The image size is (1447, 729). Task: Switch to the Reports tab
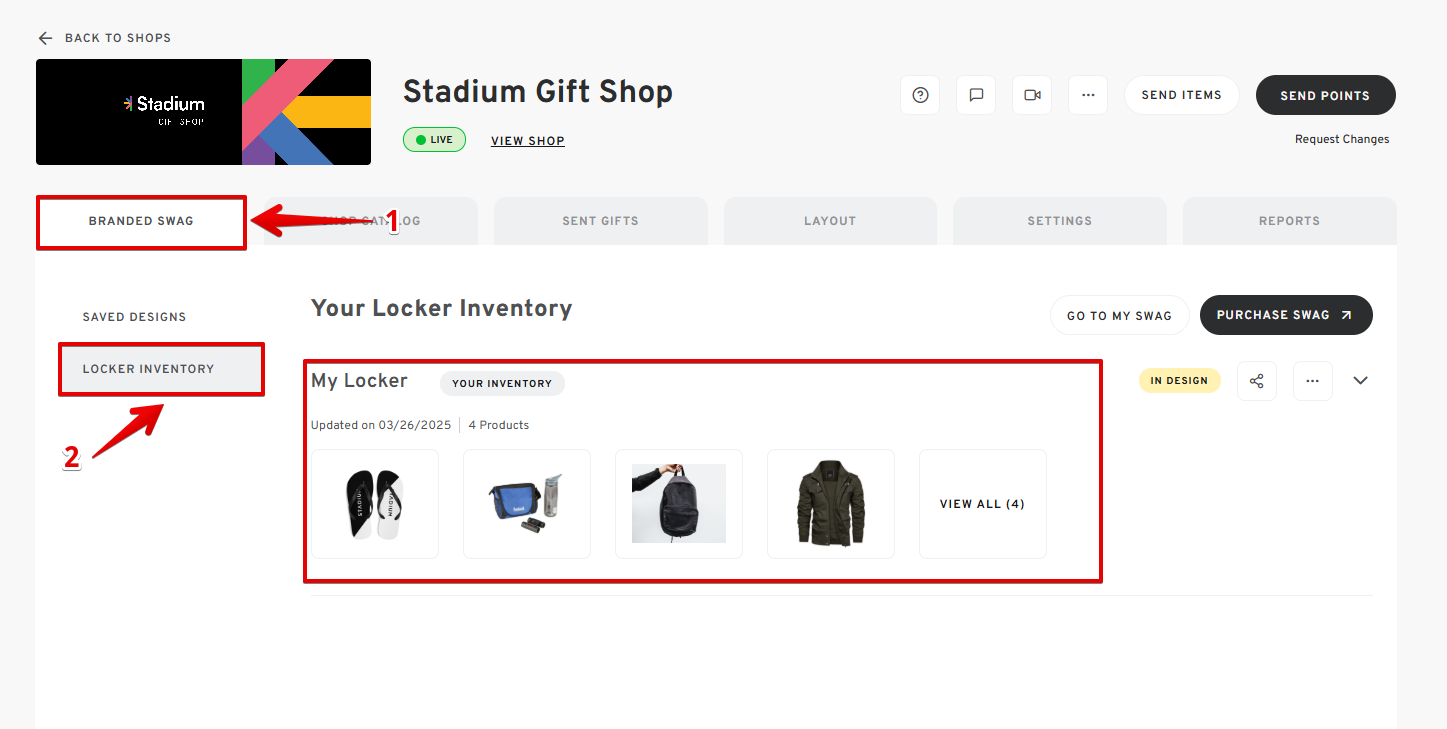(x=1289, y=221)
